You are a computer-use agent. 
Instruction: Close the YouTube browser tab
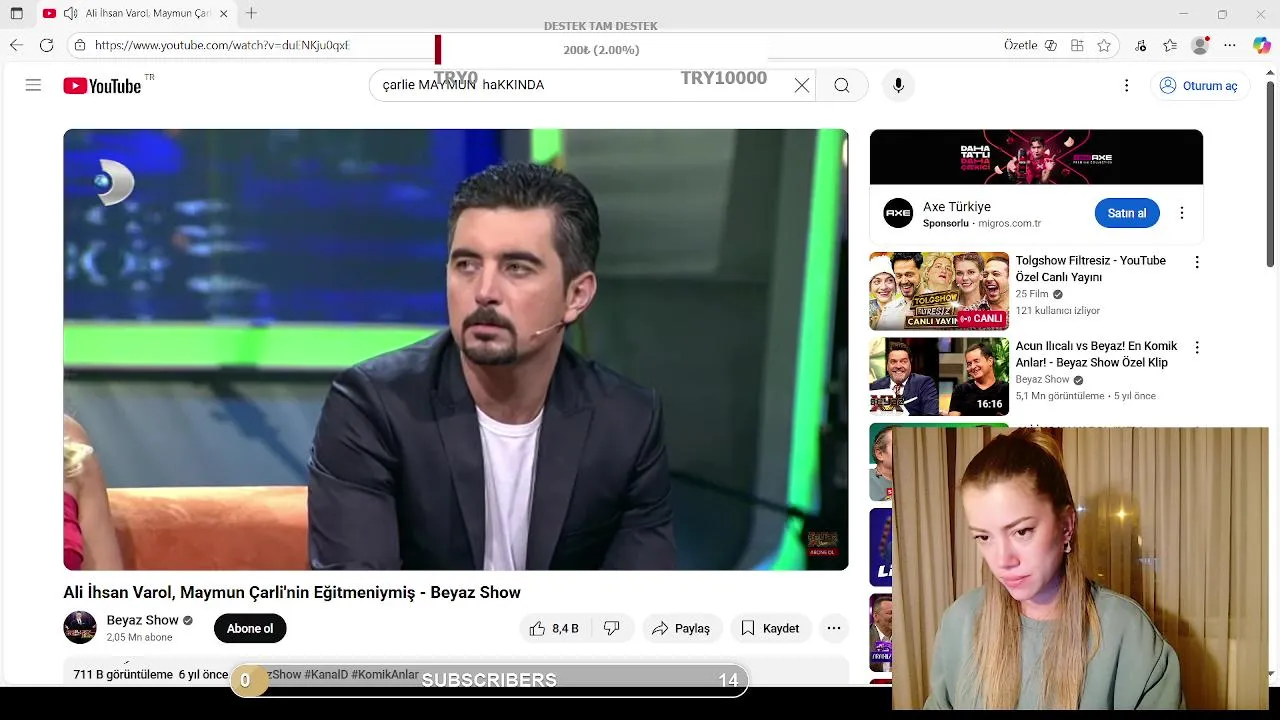click(223, 13)
